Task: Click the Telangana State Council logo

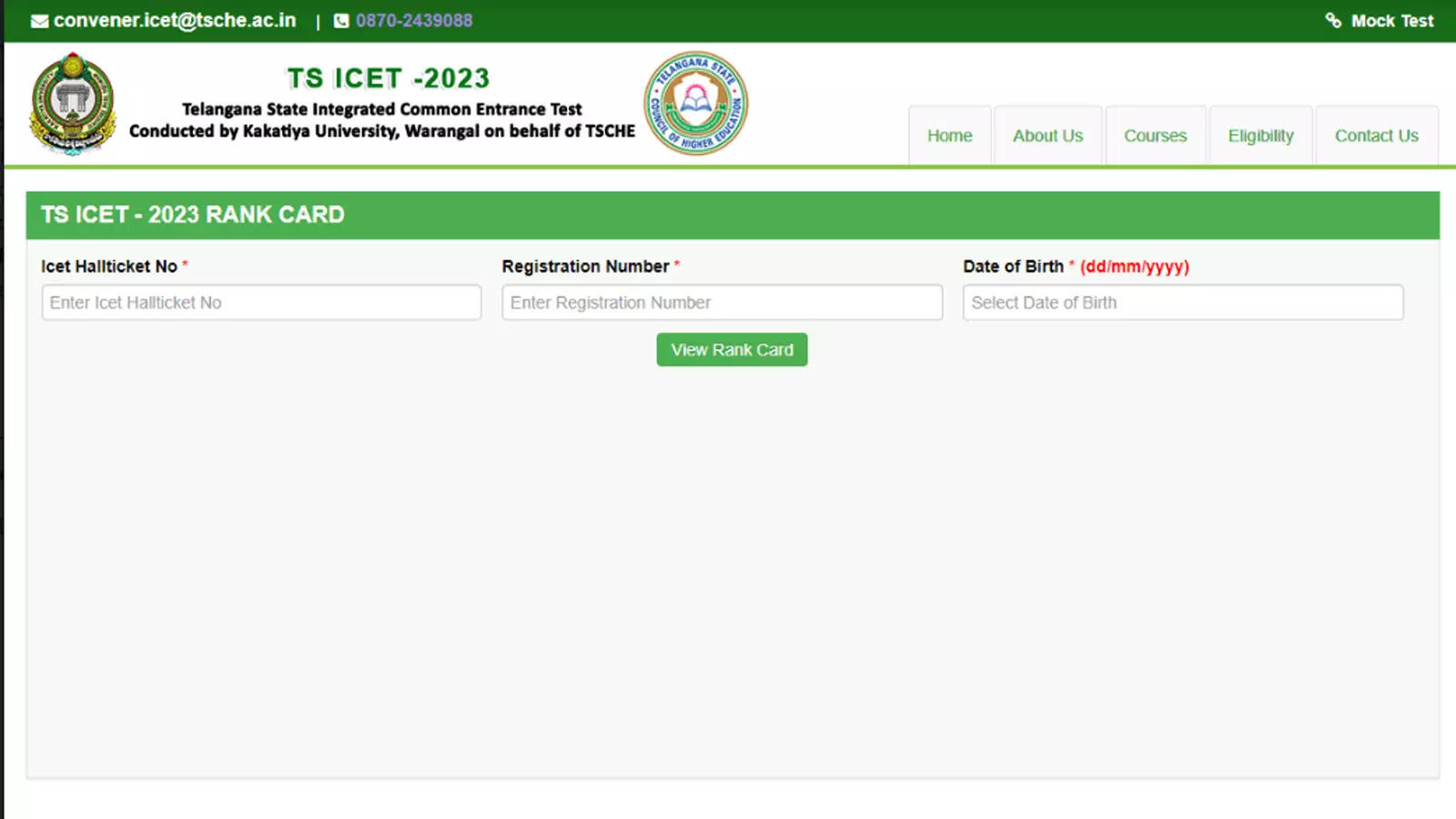Action: tap(696, 103)
